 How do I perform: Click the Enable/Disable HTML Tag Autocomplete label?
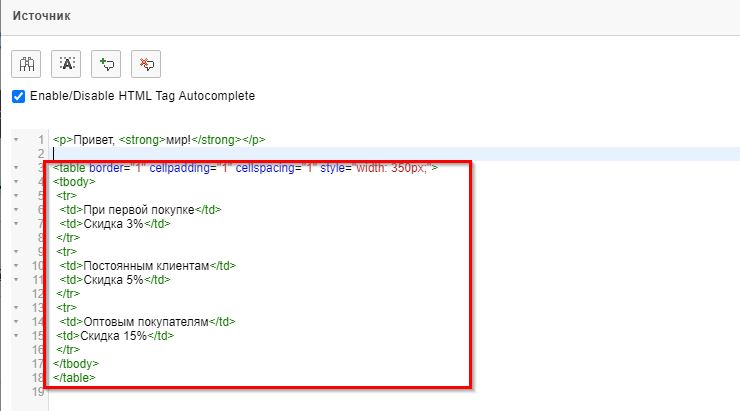click(142, 96)
